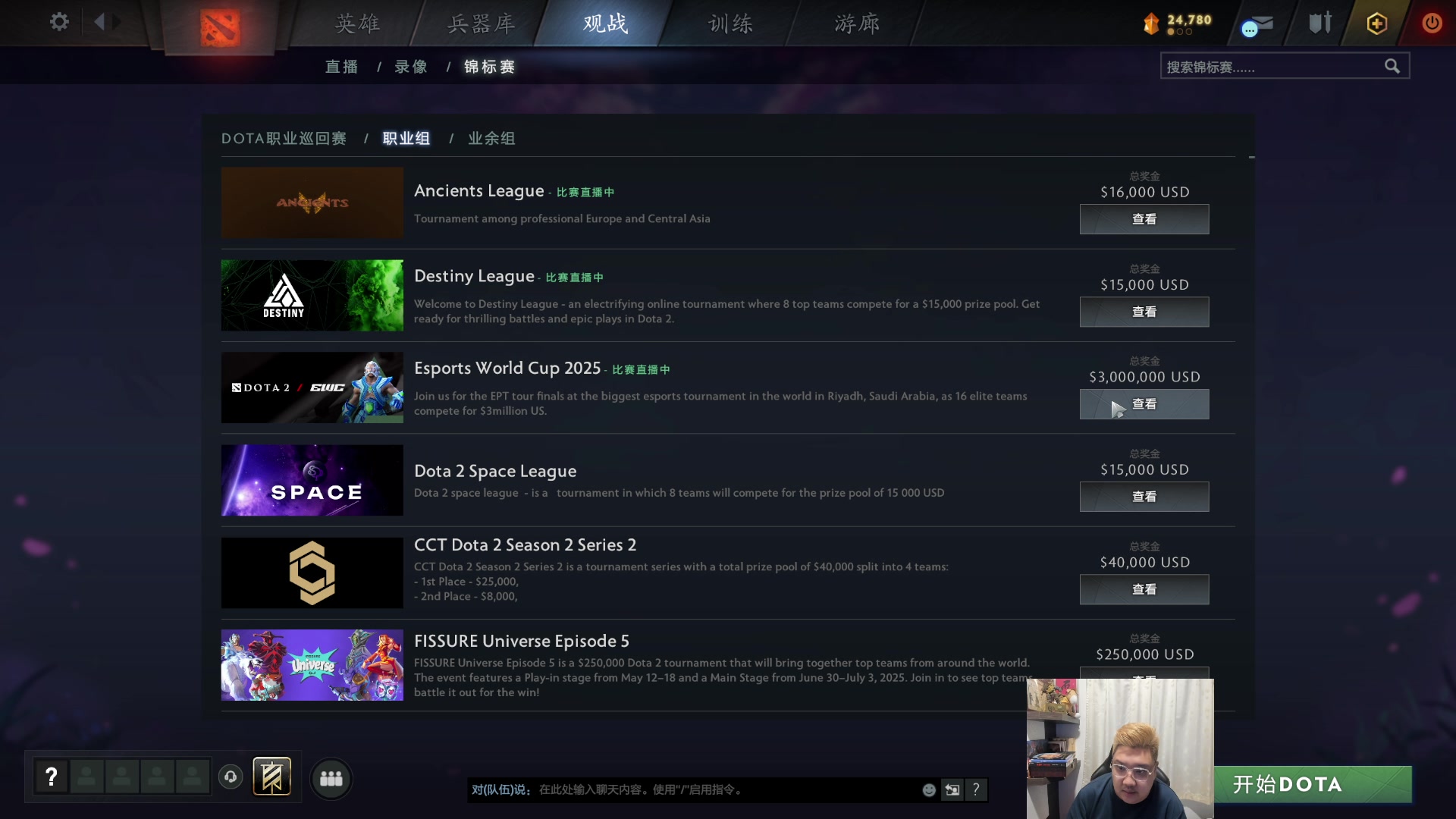Click the forward navigation arrow

click(116, 22)
